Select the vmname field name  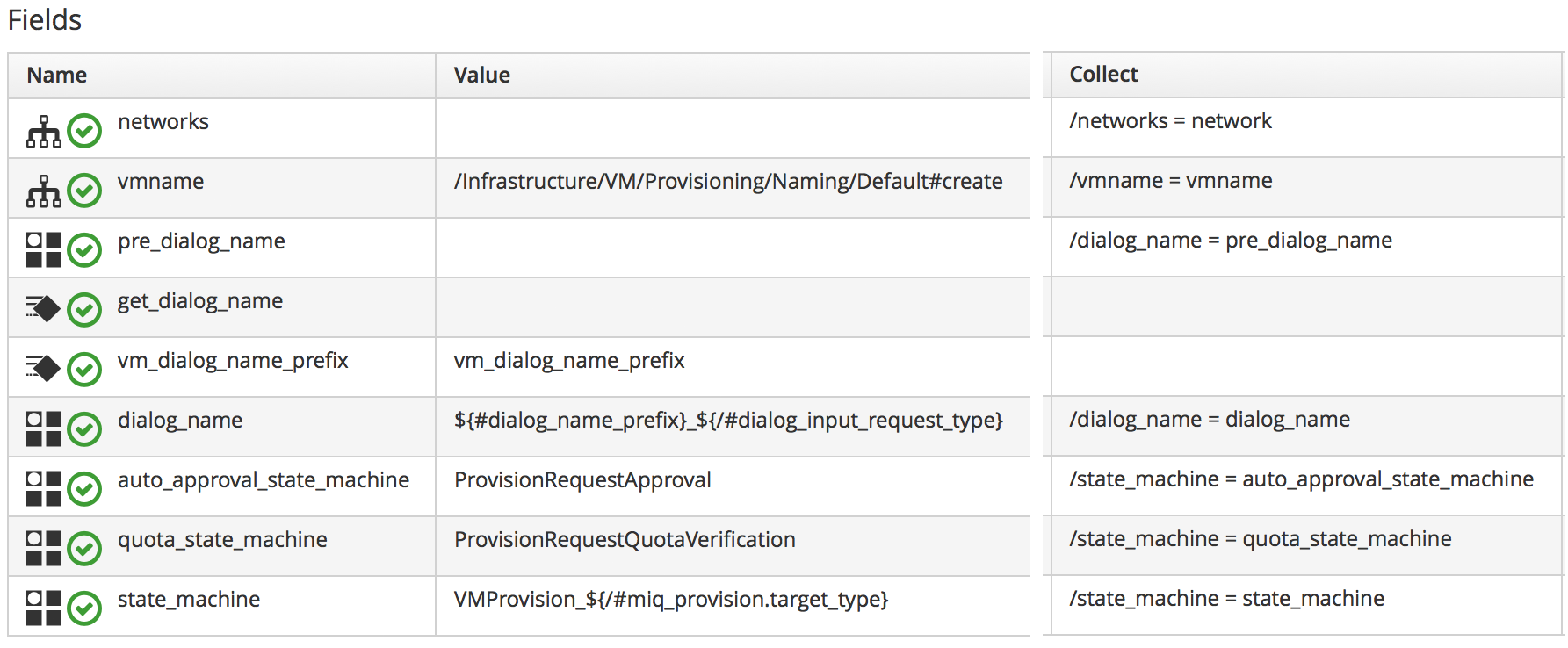(161, 182)
